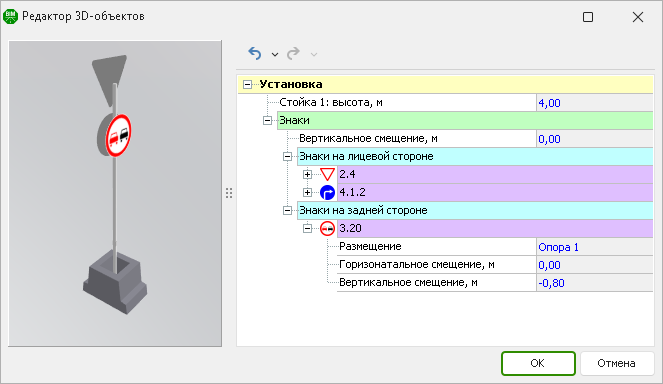This screenshot has height=384, width=663.
Task: Click the yield triangle sign icon 2.4
Action: tap(327, 174)
